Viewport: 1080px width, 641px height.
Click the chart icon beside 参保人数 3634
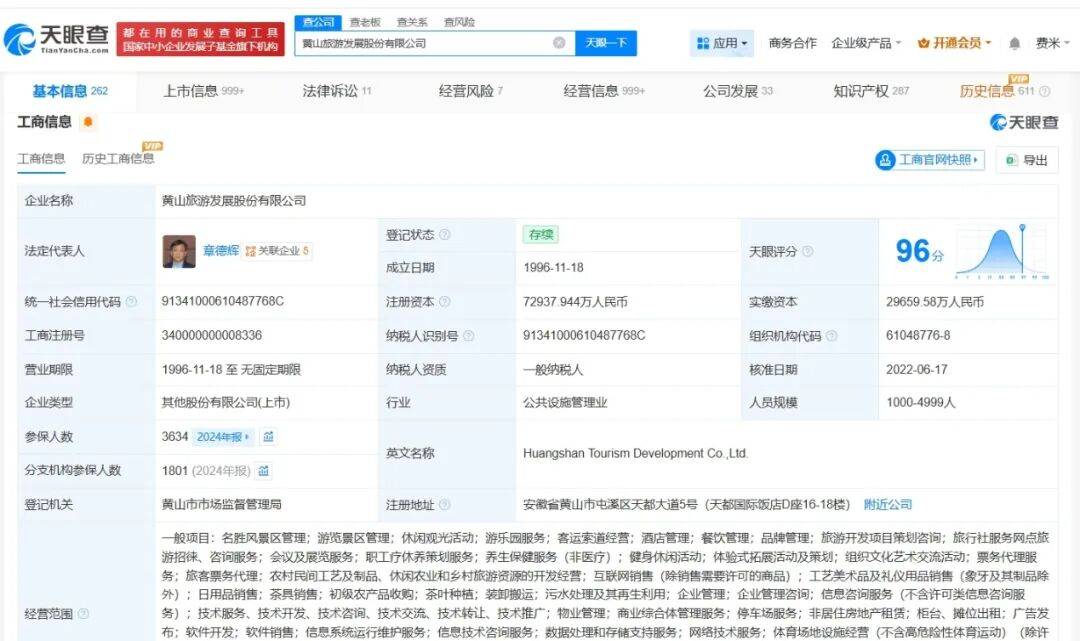click(269, 437)
